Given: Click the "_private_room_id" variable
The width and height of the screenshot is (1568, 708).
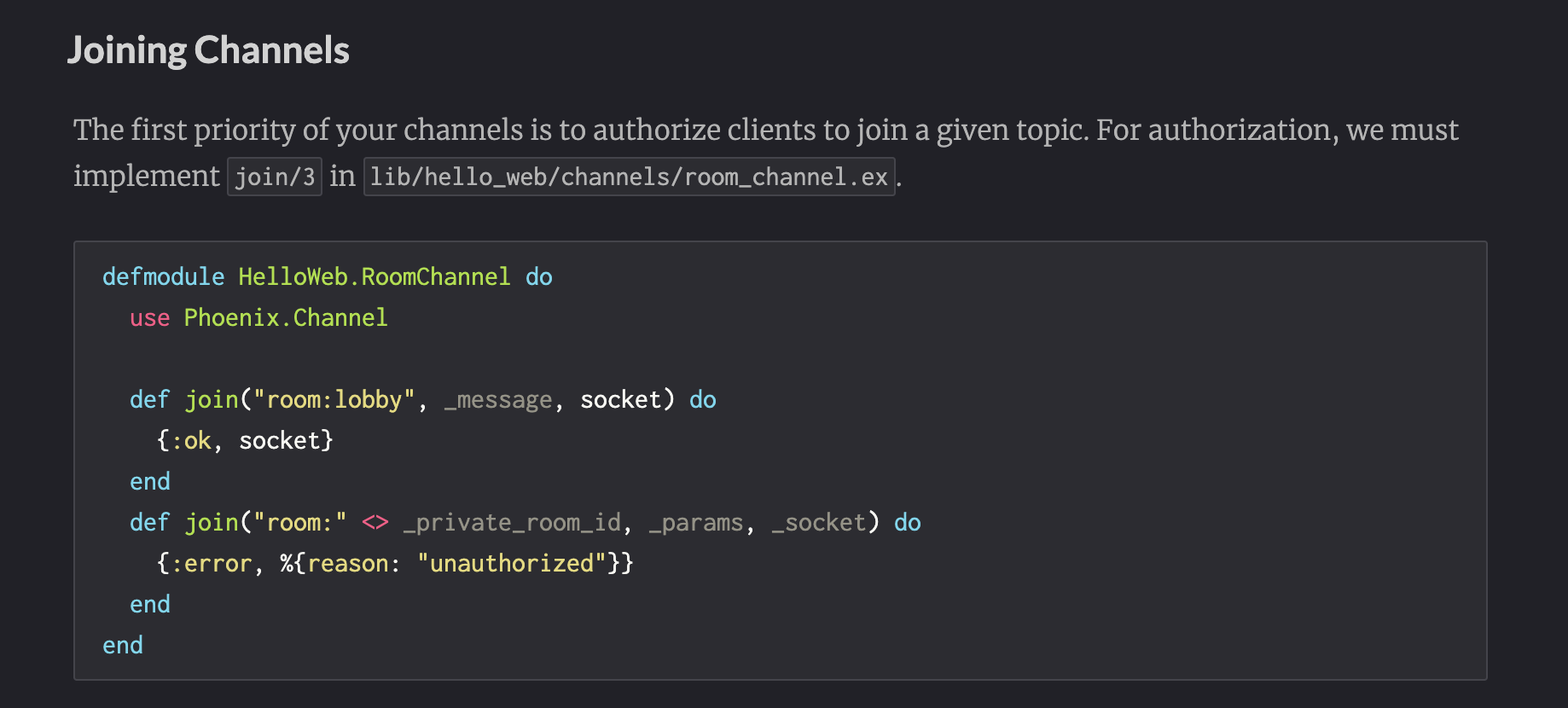Looking at the screenshot, I should 512,522.
